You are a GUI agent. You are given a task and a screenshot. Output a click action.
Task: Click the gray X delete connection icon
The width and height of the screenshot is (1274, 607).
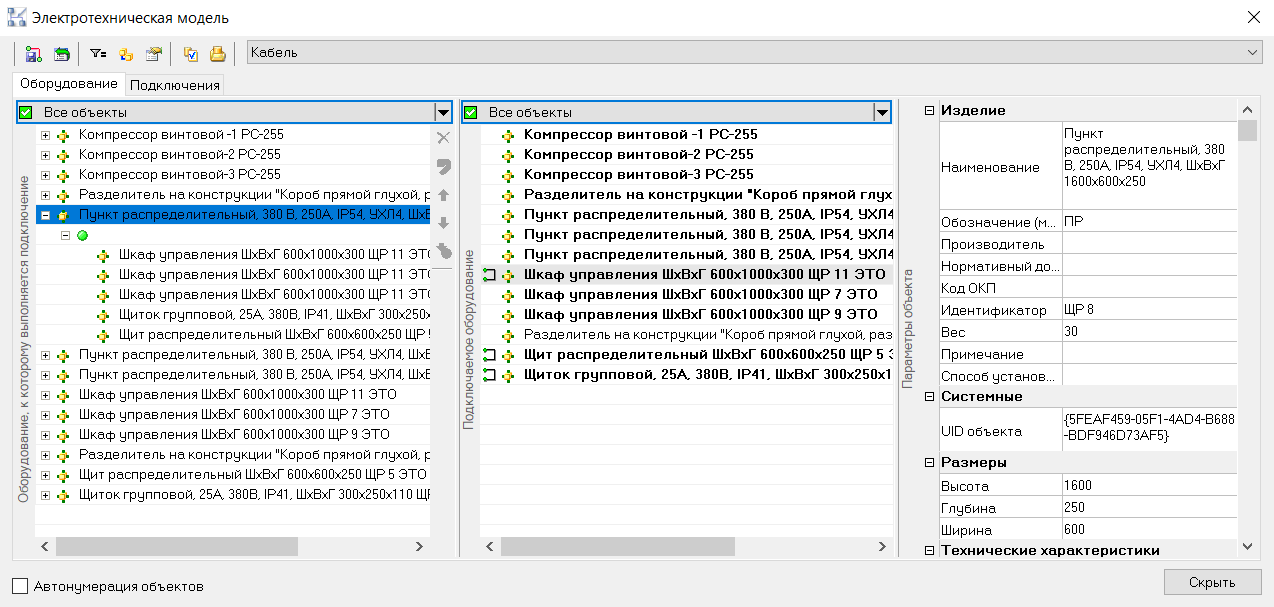click(x=444, y=137)
